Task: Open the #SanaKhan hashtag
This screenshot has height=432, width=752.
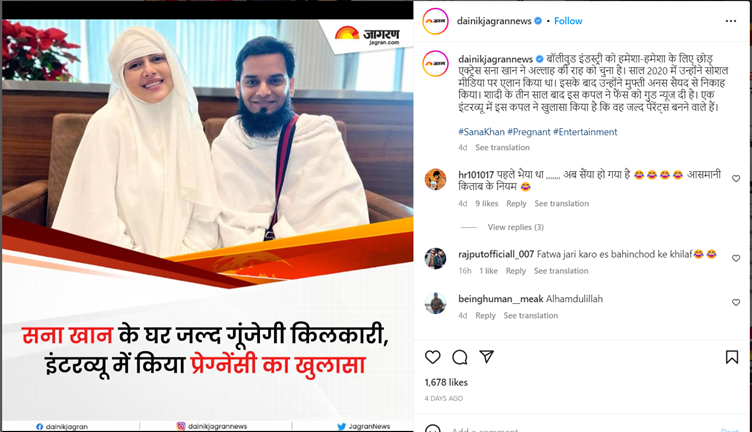Action: (481, 132)
